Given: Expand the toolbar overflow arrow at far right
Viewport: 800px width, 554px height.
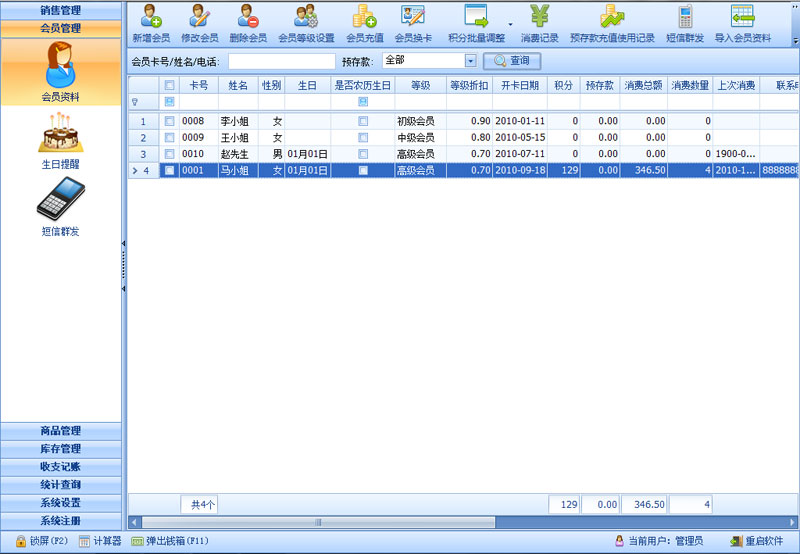Looking at the screenshot, I should (795, 41).
